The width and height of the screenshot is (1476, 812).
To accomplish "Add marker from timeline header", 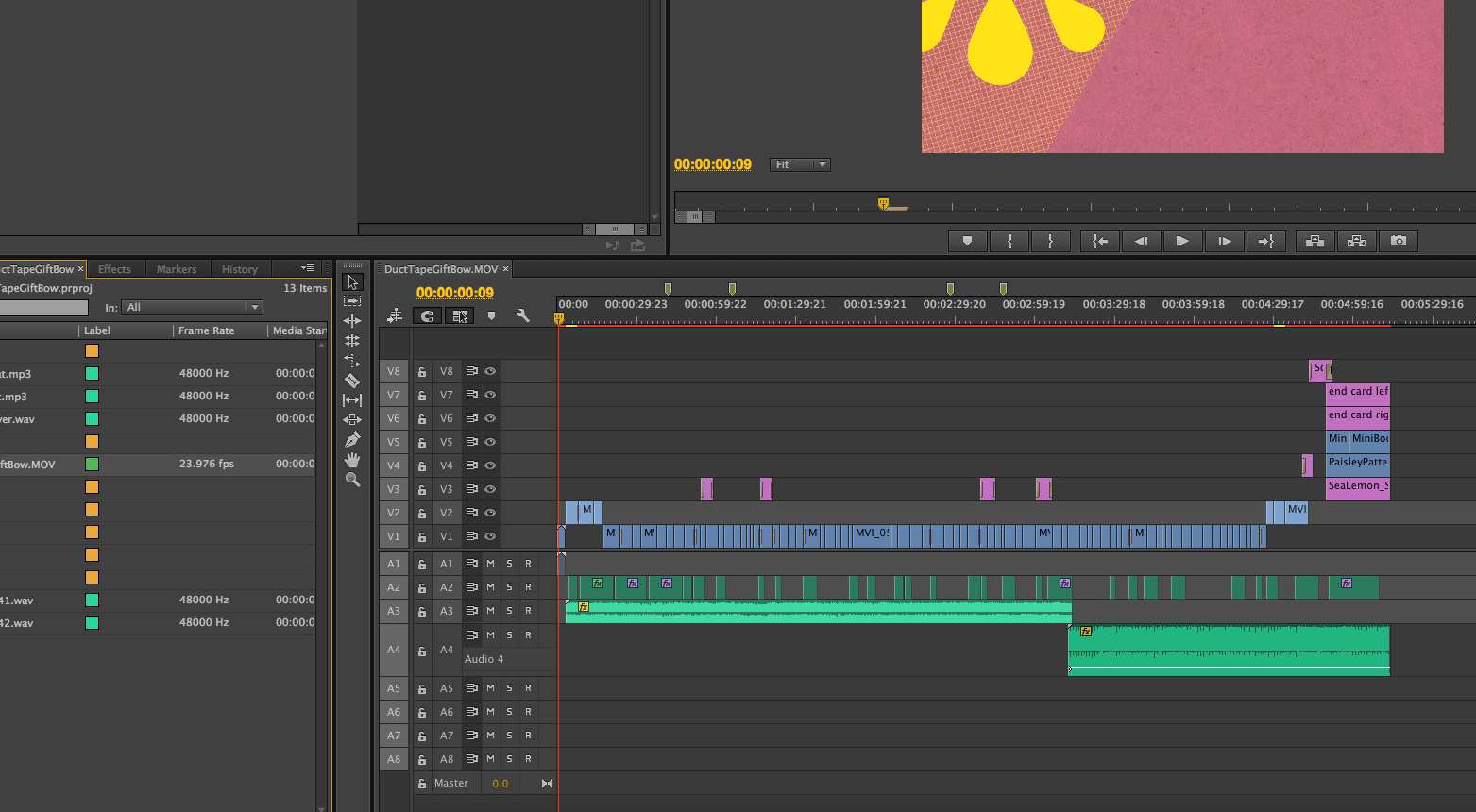I will [491, 316].
